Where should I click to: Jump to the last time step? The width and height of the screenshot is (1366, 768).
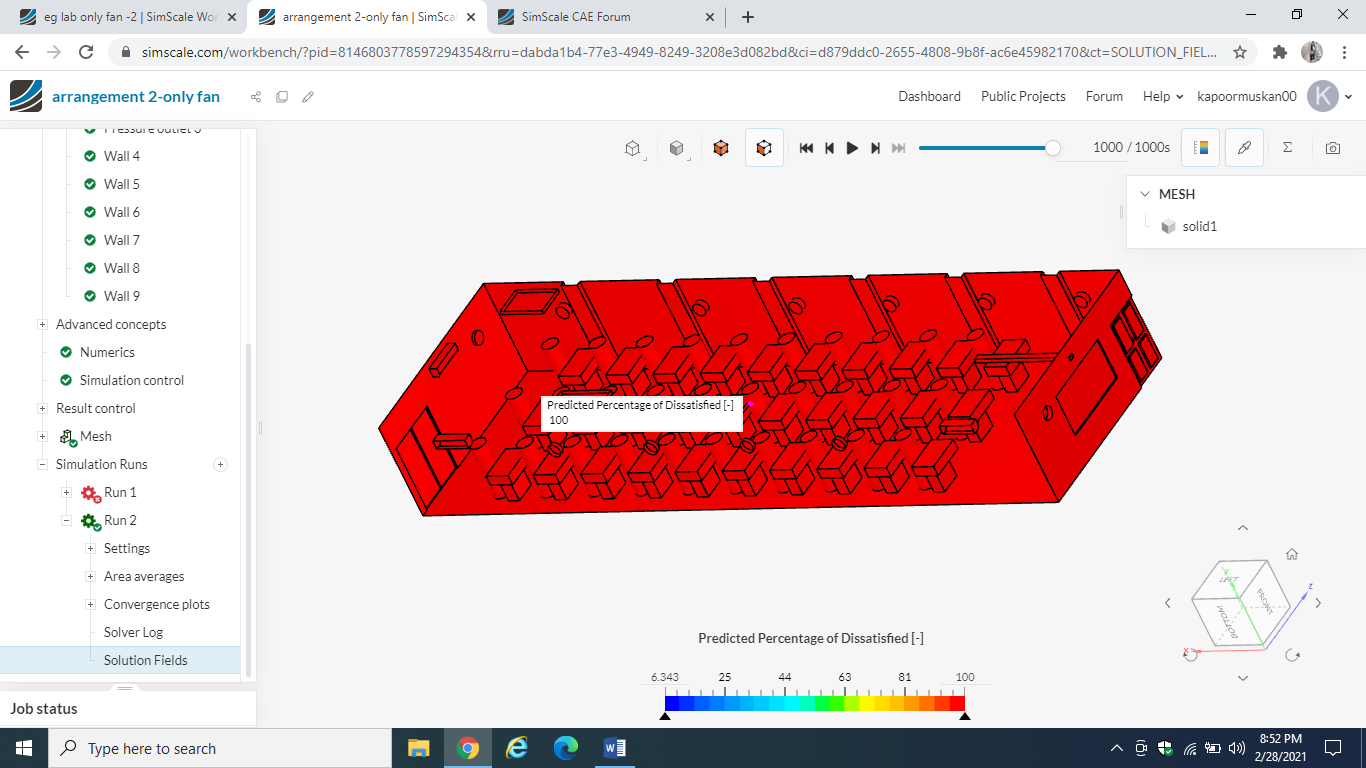click(x=898, y=148)
